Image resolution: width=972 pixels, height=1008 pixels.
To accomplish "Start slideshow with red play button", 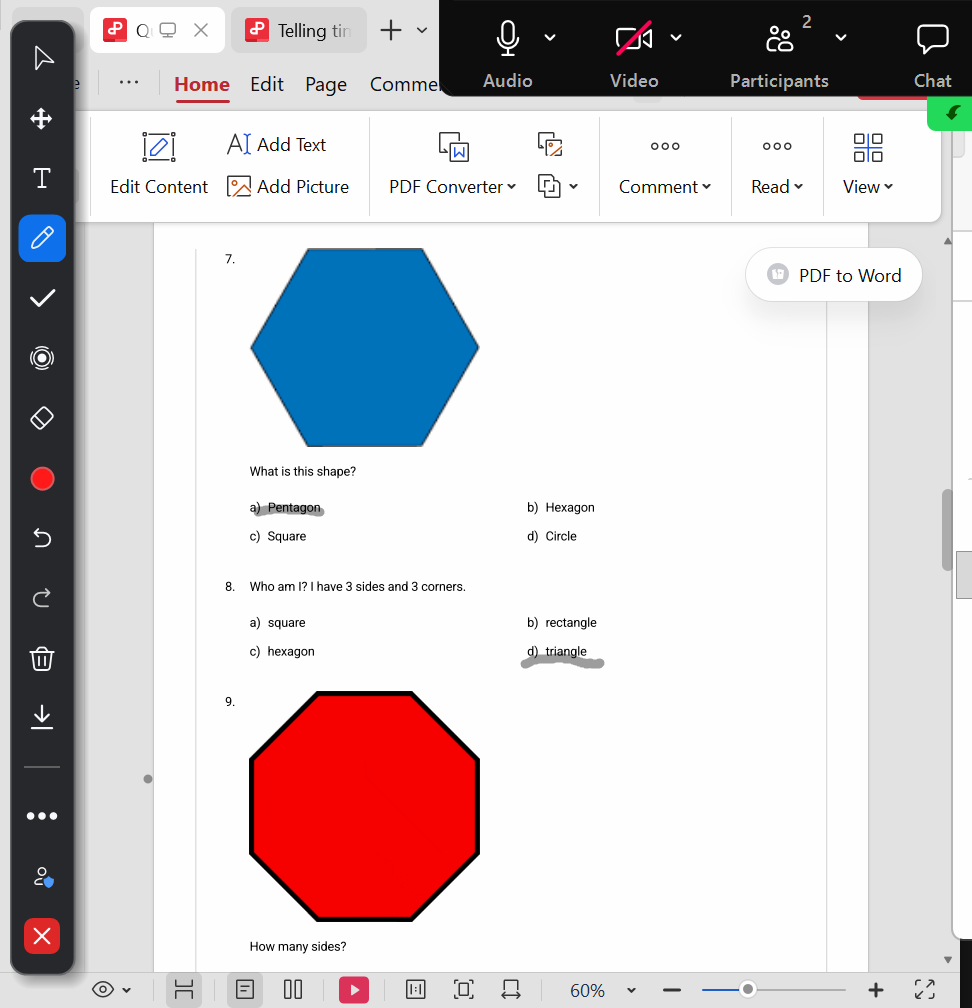I will 354,990.
